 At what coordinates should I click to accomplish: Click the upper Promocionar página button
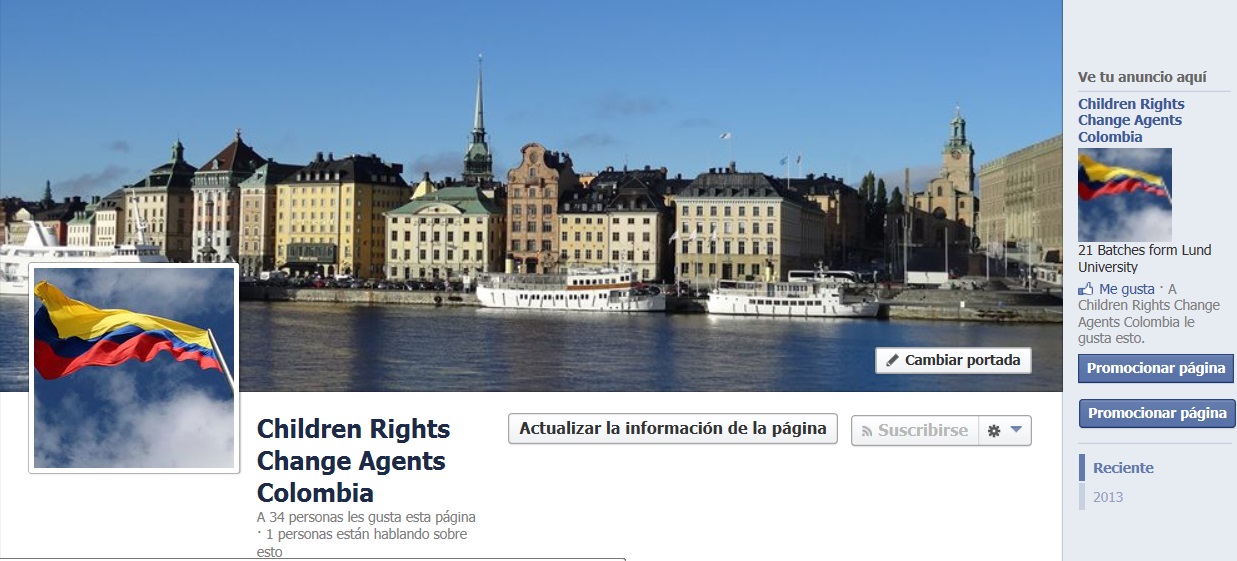pos(1156,368)
